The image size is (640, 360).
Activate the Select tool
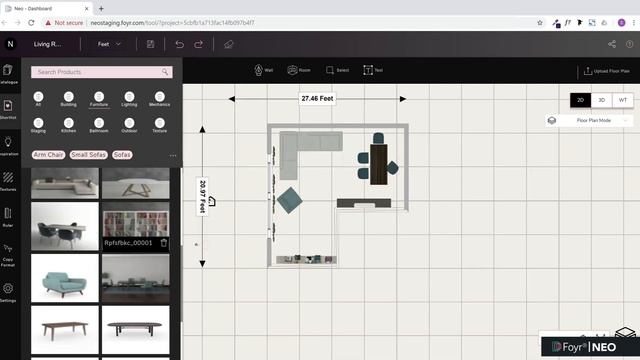338,70
